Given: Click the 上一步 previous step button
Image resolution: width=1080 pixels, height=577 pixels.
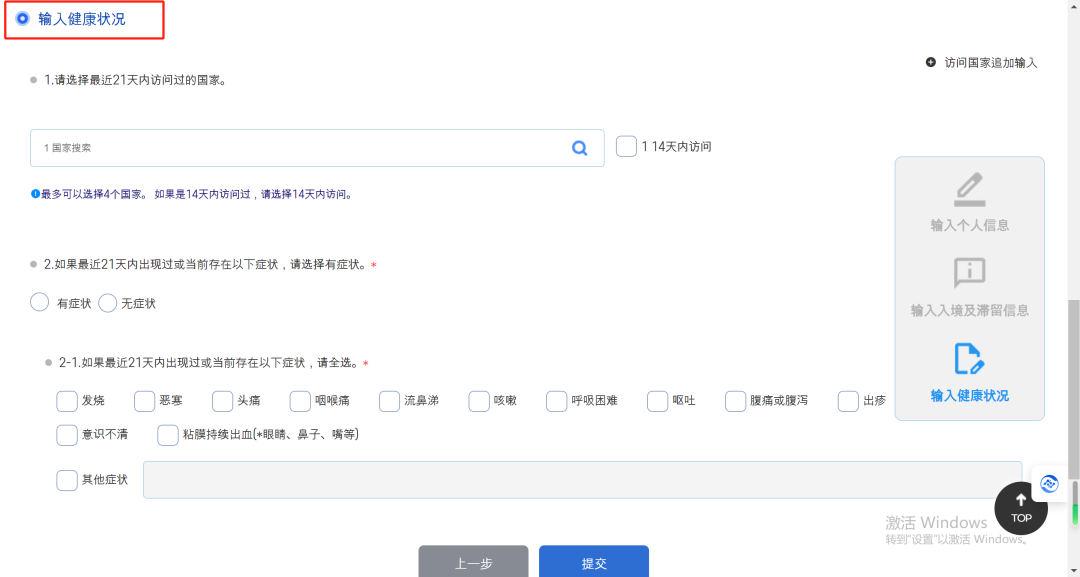Looking at the screenshot, I should tap(473, 562).
